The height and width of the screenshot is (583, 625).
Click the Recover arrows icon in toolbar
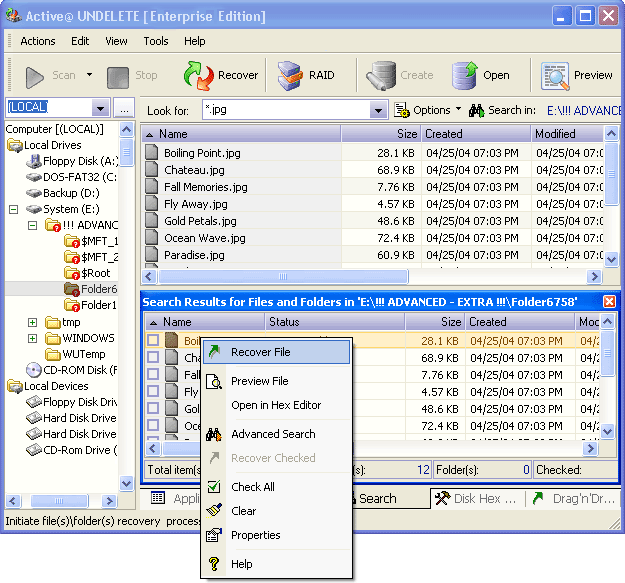tap(199, 75)
